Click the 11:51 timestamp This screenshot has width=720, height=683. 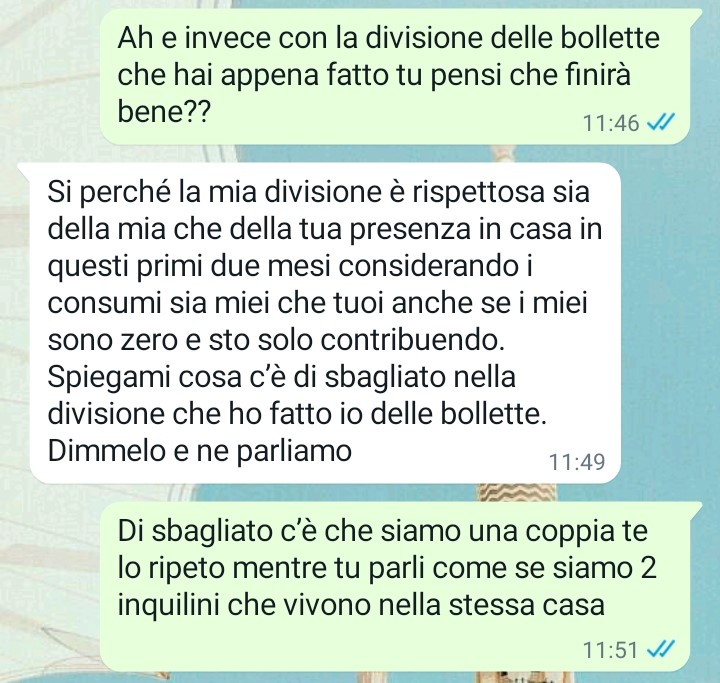click(611, 650)
